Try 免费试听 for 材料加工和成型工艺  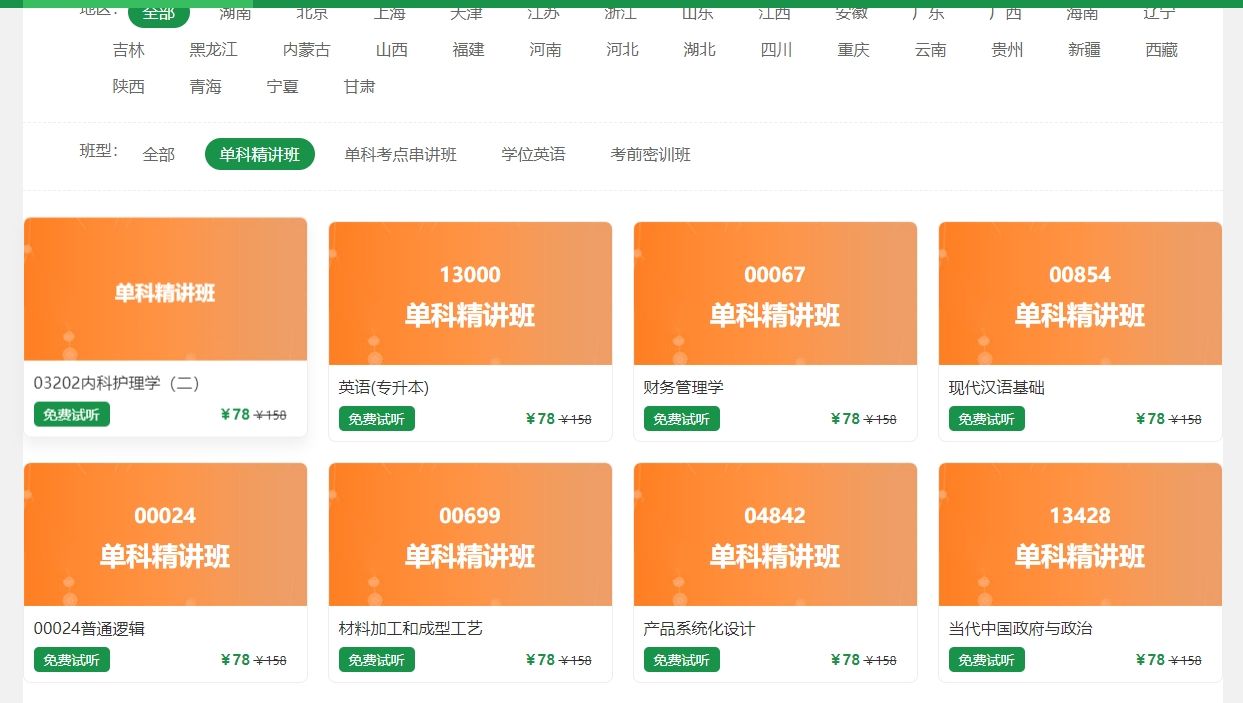[x=377, y=660]
